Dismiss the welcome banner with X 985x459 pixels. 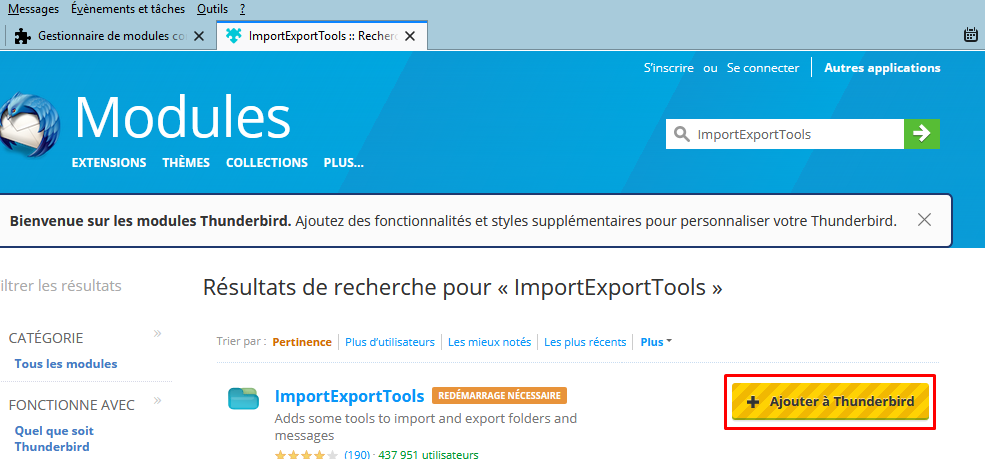(925, 220)
